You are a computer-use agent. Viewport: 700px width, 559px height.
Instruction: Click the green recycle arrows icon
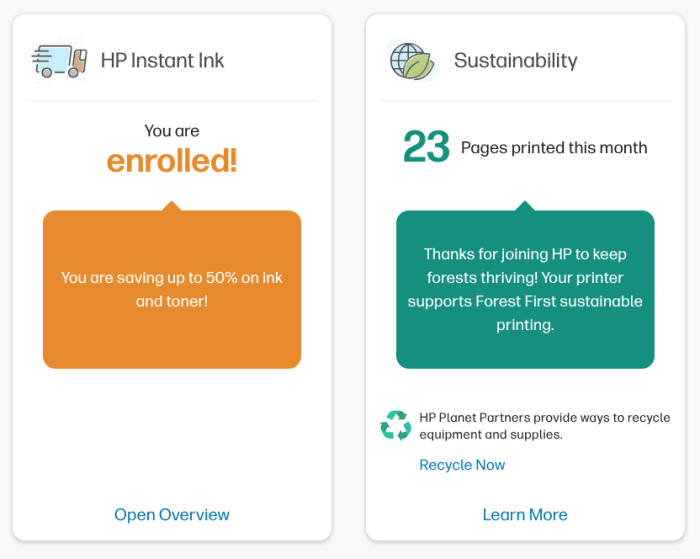[x=396, y=426]
